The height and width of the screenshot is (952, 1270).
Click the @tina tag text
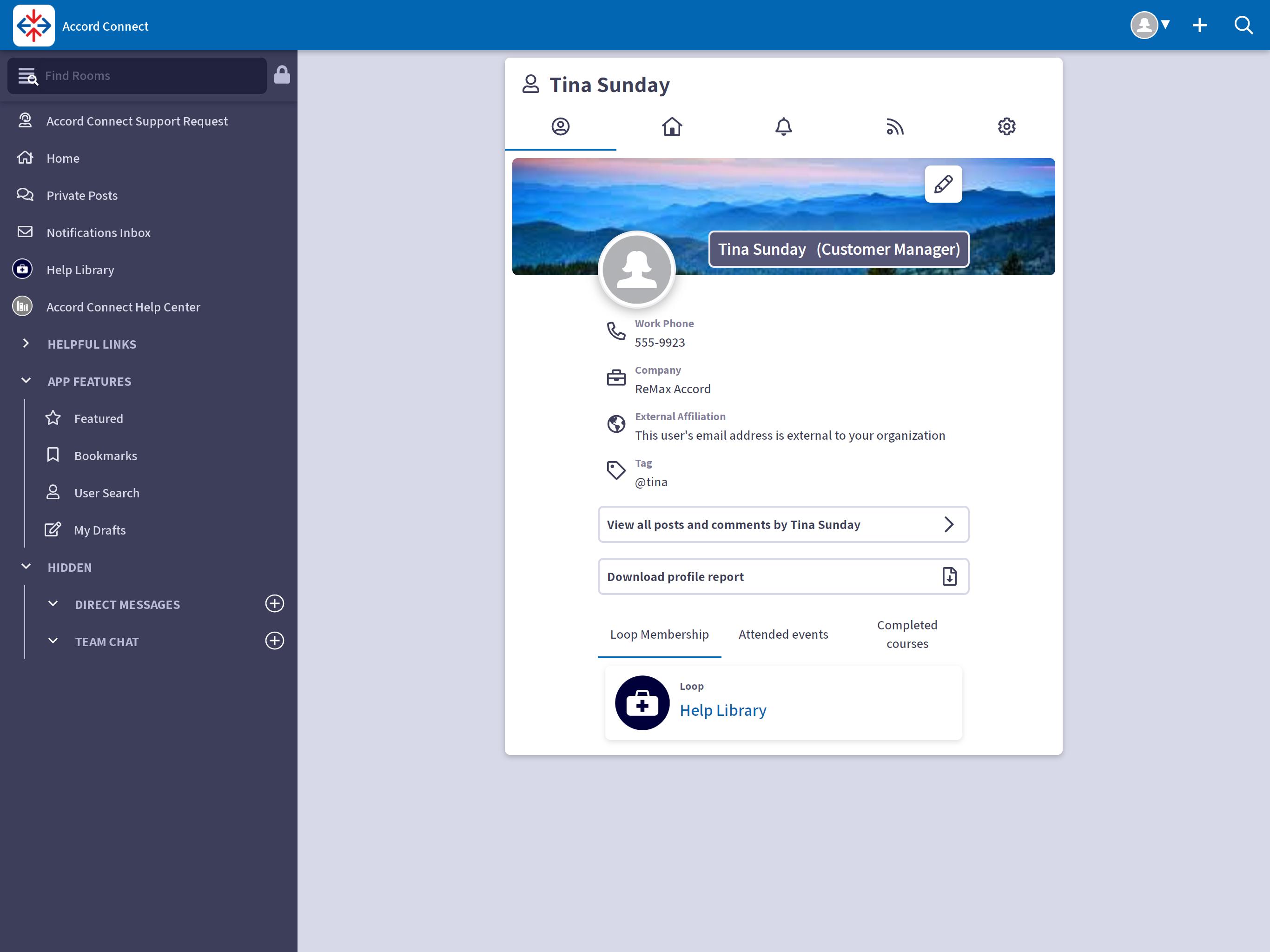pos(651,483)
